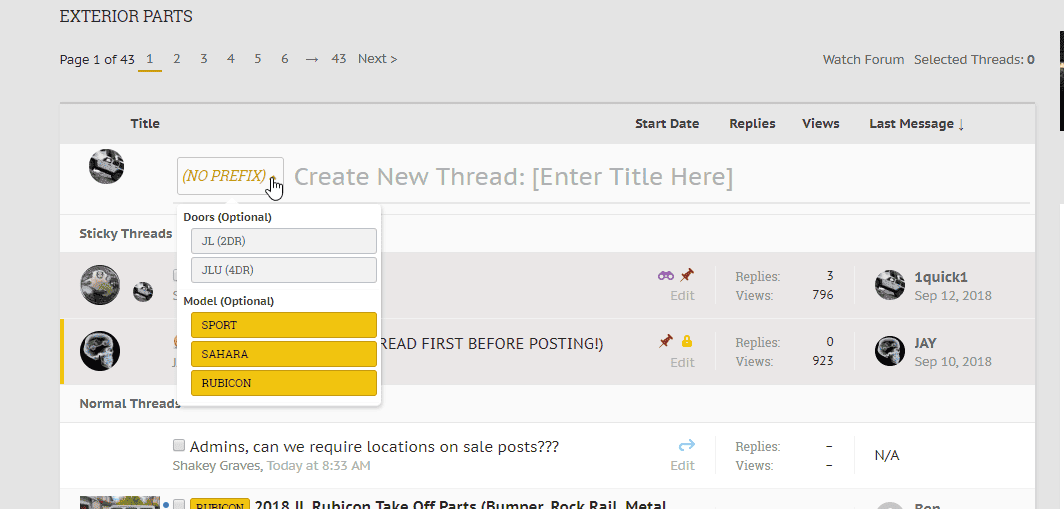Go to page 2 of the forum
Viewport: 1064px width, 509px height.
(176, 59)
